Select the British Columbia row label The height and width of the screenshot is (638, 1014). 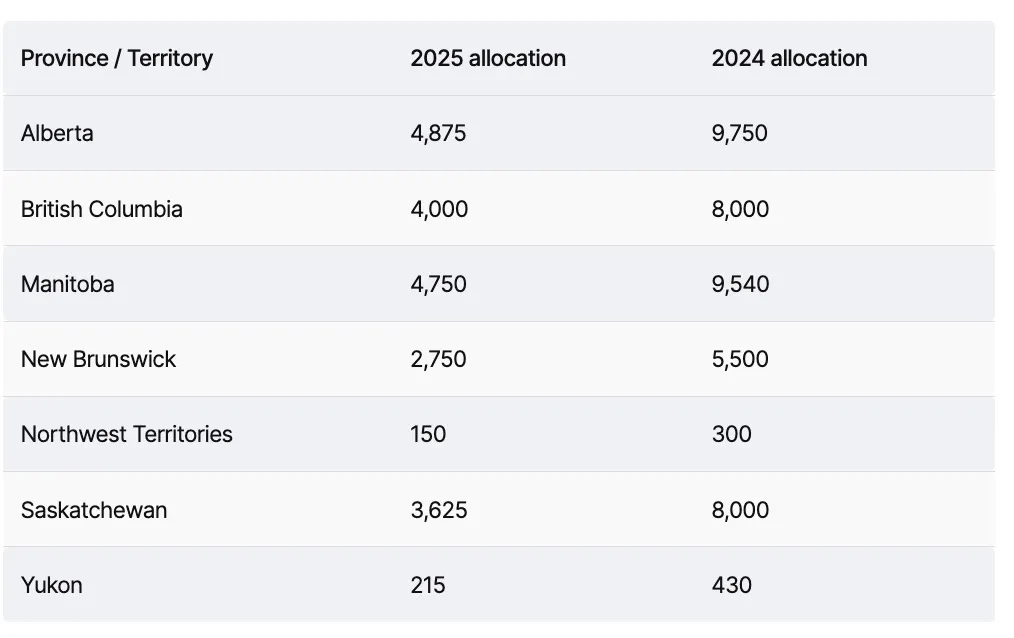click(101, 209)
